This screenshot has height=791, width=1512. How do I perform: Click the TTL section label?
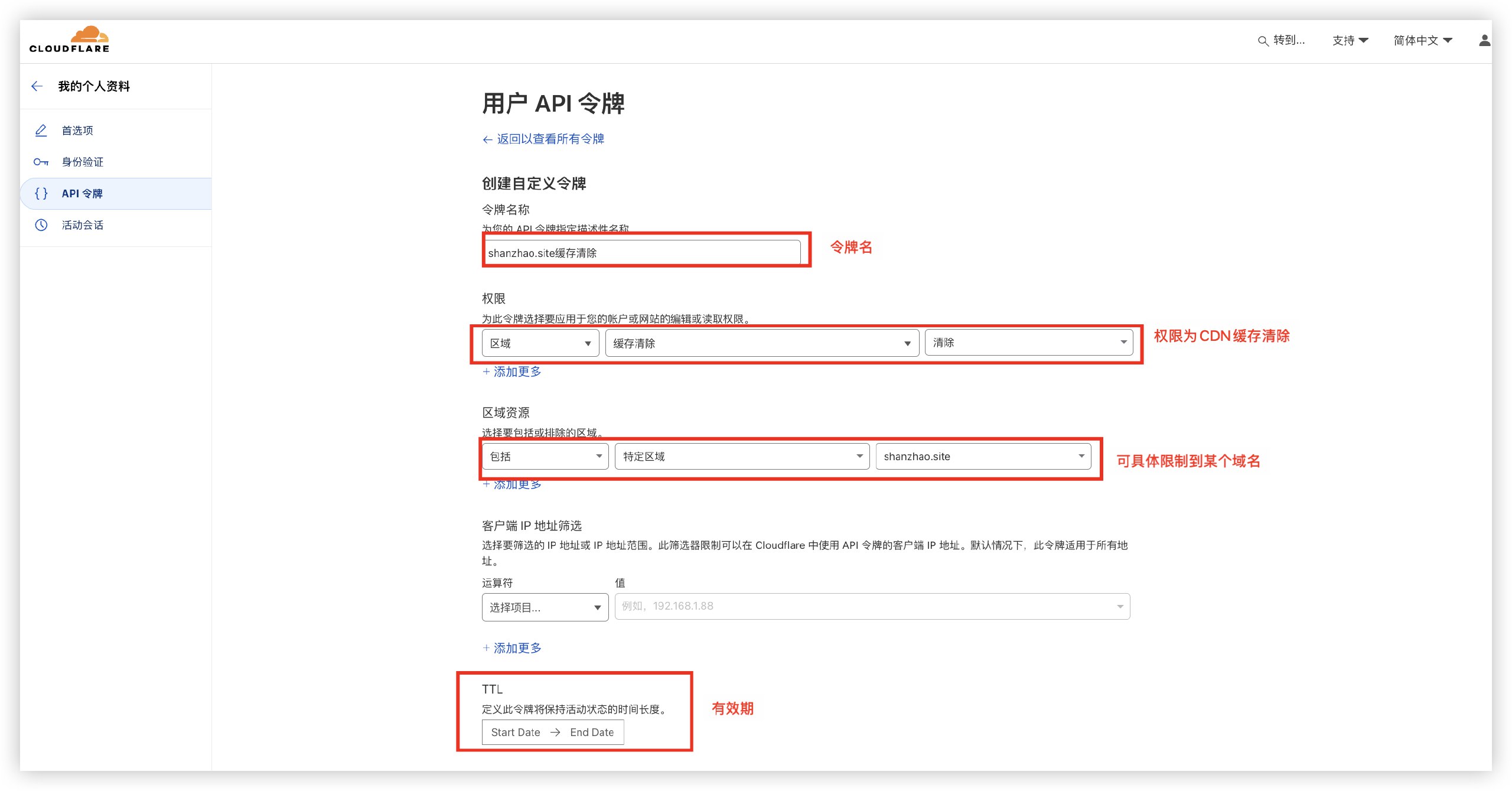coord(492,689)
